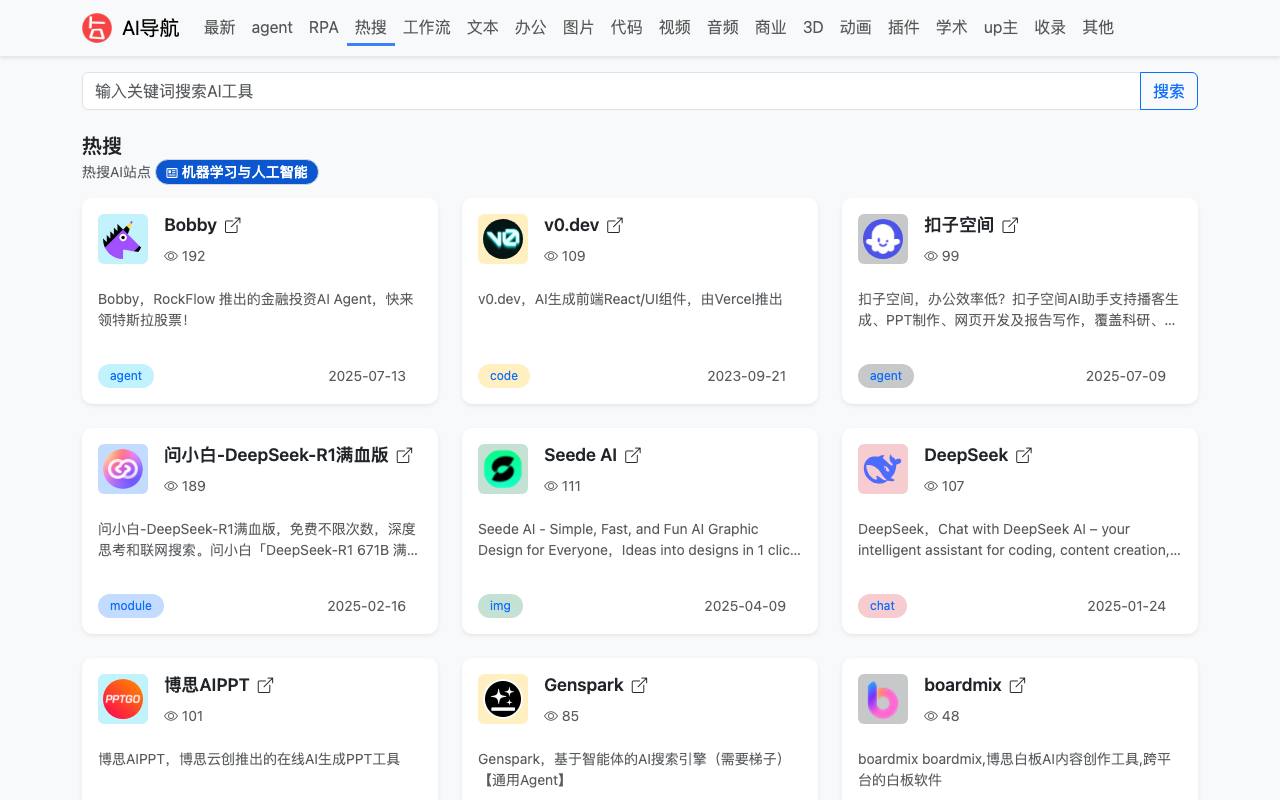Open v0.dev external link icon
Viewport: 1280px width, 800px height.
(615, 225)
